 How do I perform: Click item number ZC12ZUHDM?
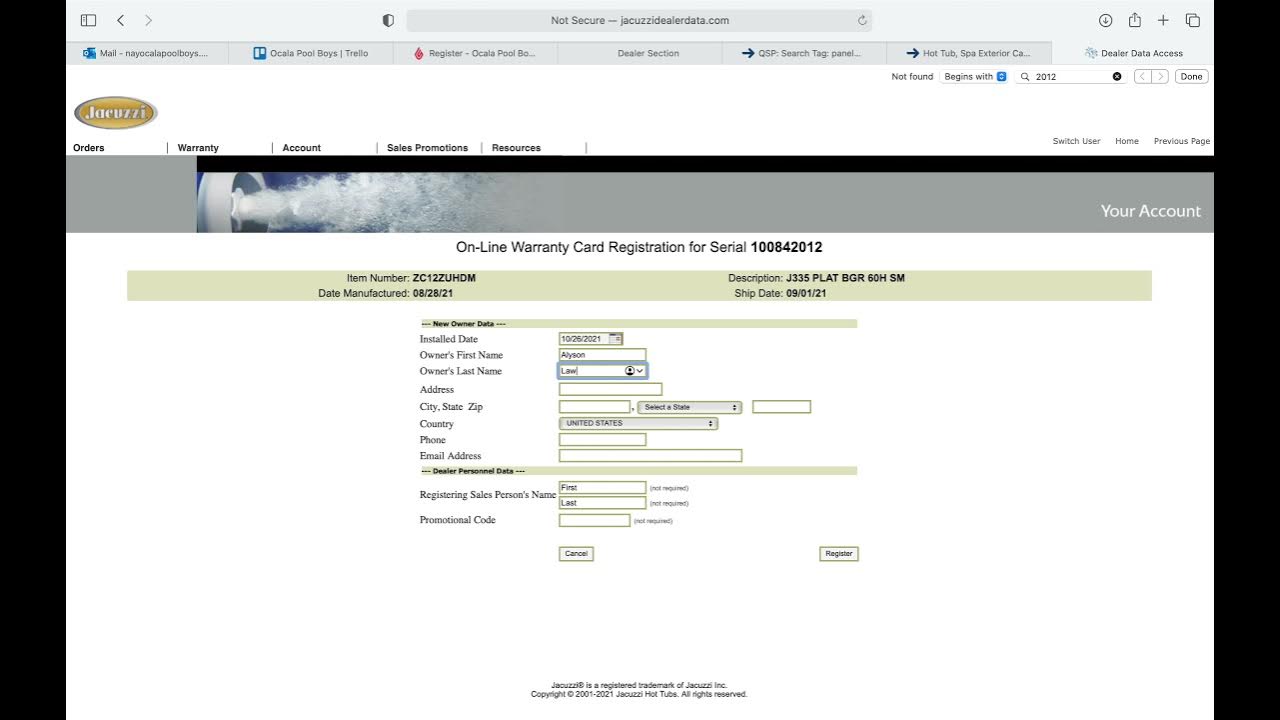pos(443,278)
